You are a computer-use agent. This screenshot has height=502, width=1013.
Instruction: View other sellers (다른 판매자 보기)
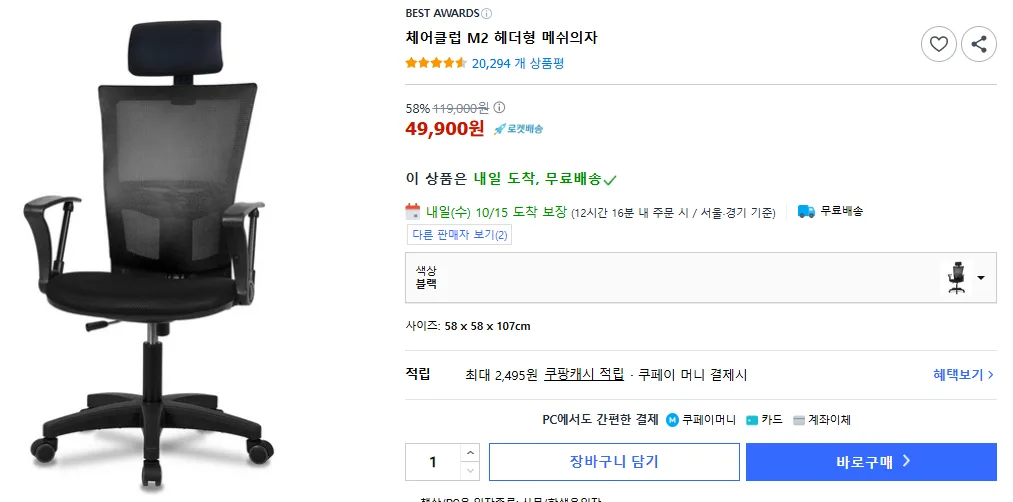459,235
